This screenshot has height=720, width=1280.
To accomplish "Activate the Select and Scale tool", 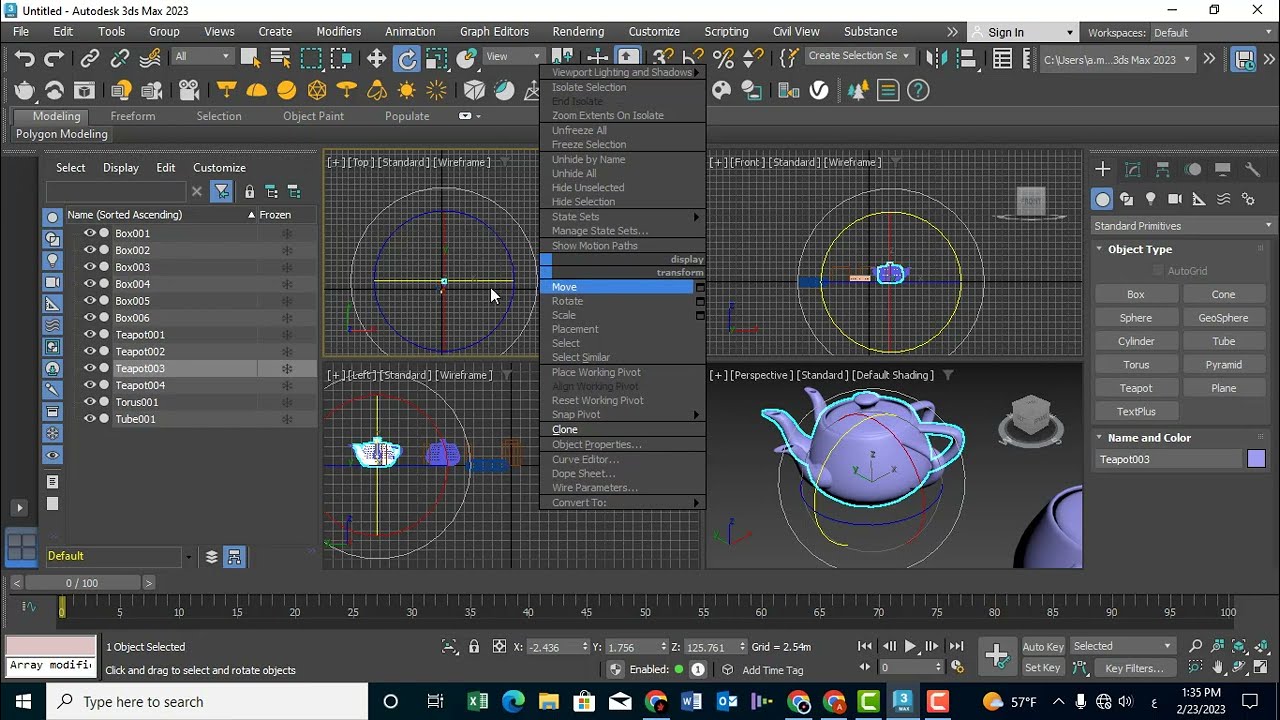I will coord(436,59).
